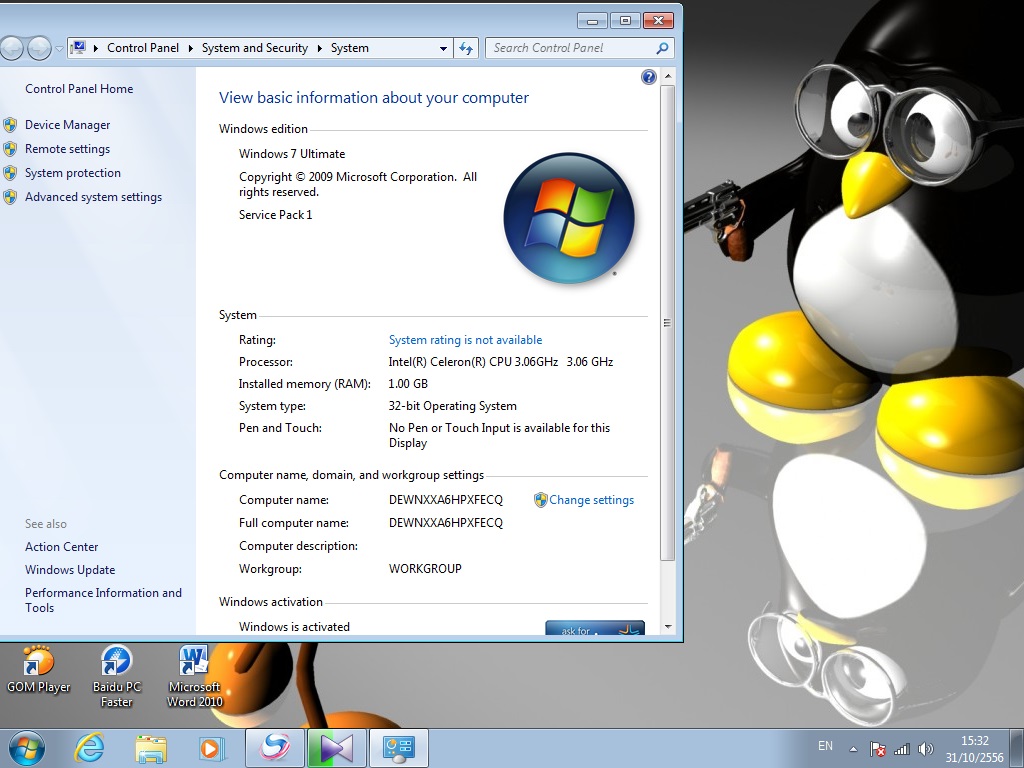The height and width of the screenshot is (768, 1024).
Task: Click the 'WORKGROUP' value
Action: [425, 569]
